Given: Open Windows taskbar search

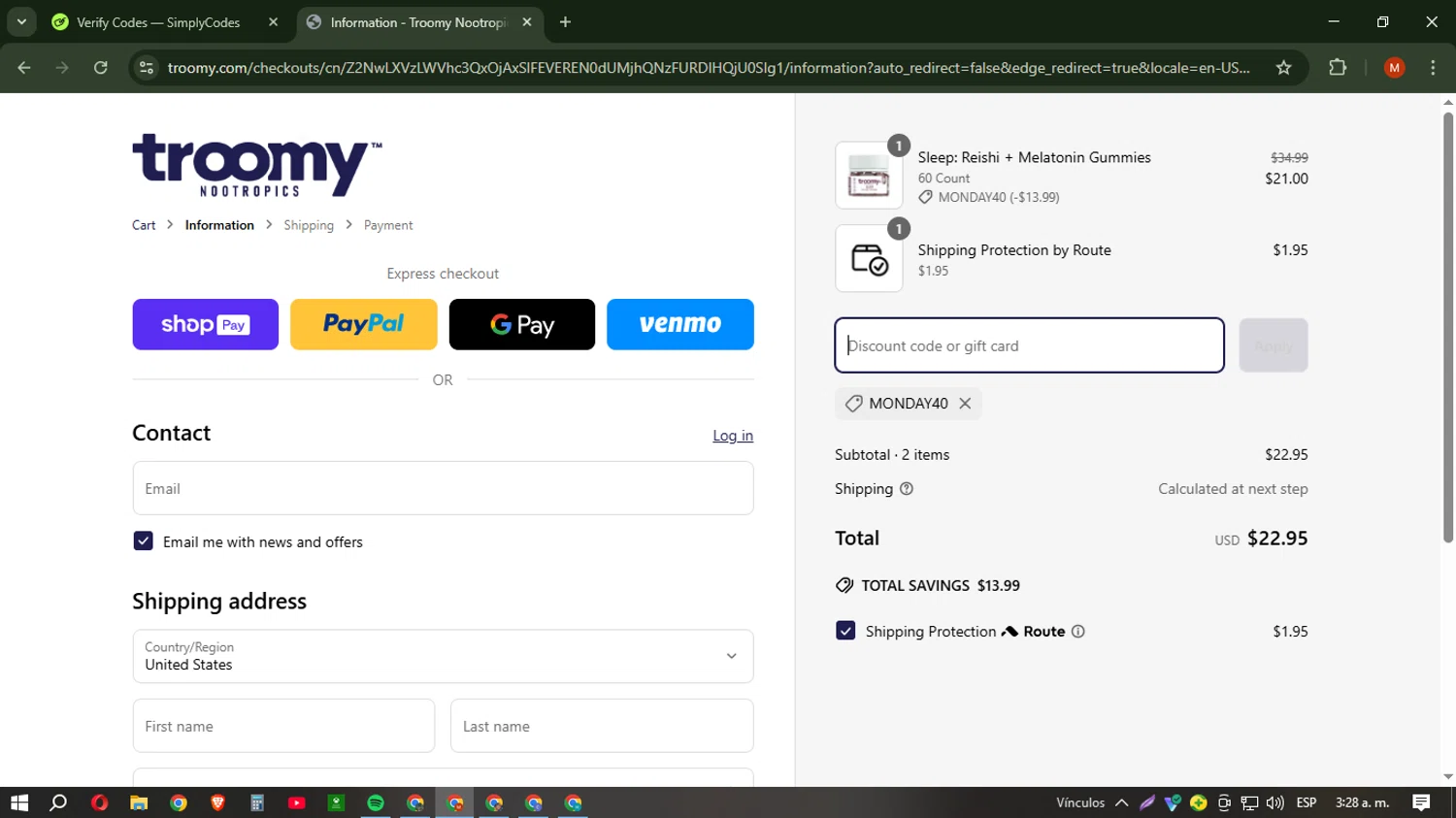Looking at the screenshot, I should coord(58,802).
